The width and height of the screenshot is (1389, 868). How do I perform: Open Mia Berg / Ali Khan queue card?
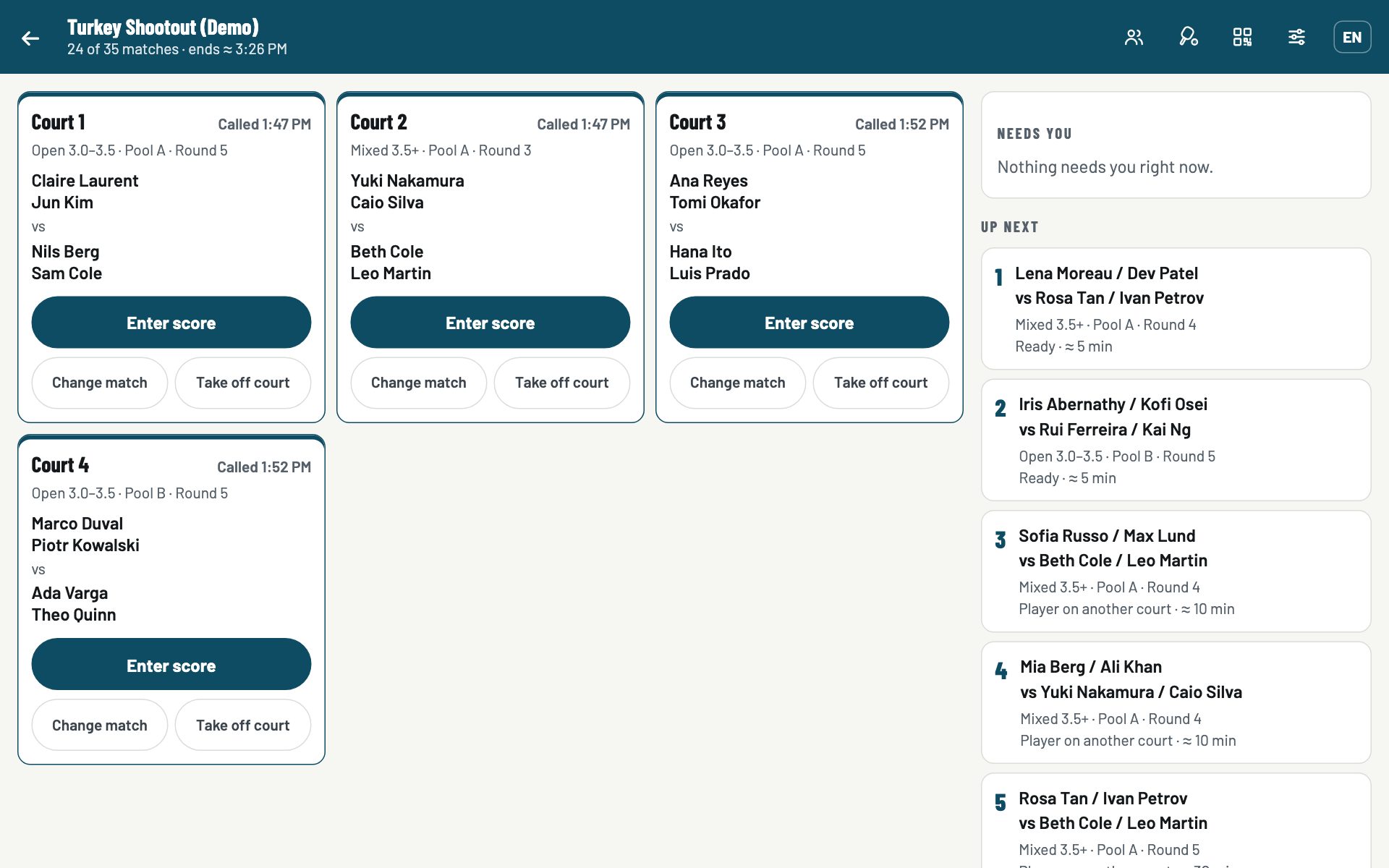pos(1176,702)
